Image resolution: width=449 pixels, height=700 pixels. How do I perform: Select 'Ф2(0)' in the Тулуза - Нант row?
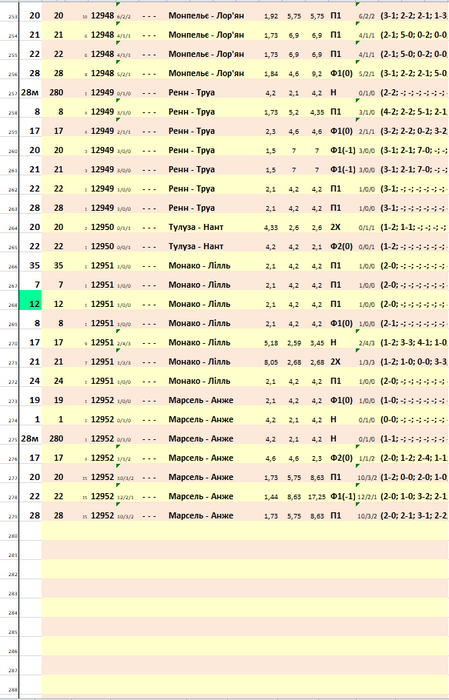341,246
